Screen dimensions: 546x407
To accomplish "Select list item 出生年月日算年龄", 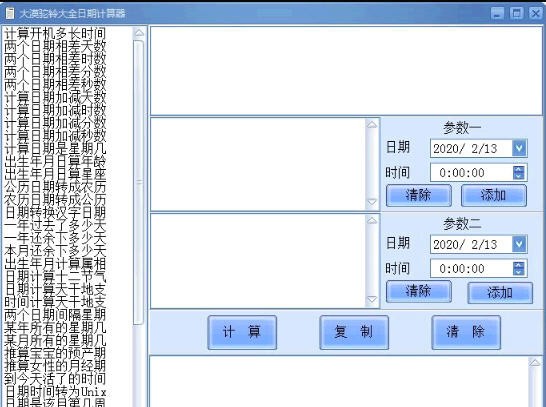I will click(55, 162).
